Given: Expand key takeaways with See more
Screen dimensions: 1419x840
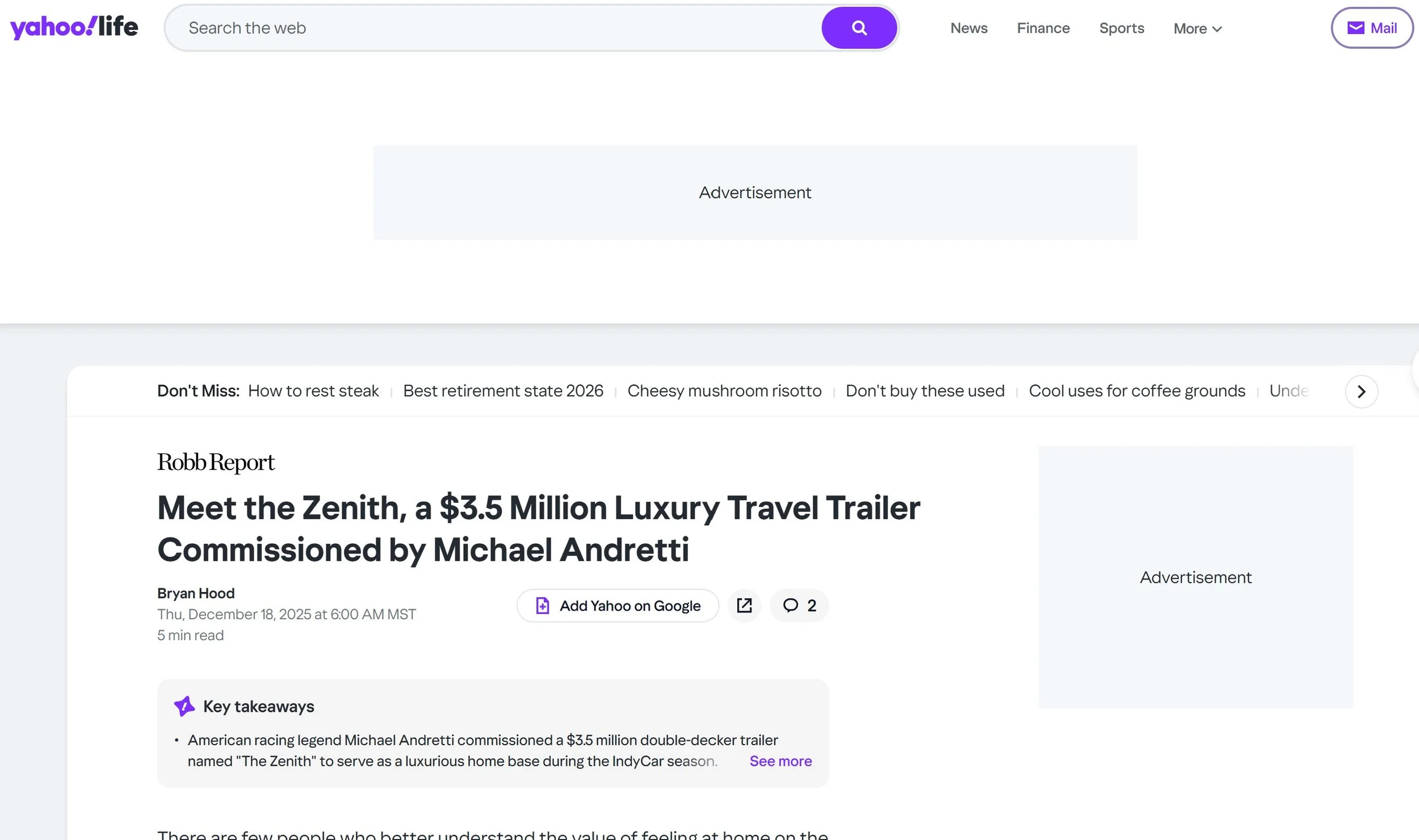Looking at the screenshot, I should coord(780,761).
